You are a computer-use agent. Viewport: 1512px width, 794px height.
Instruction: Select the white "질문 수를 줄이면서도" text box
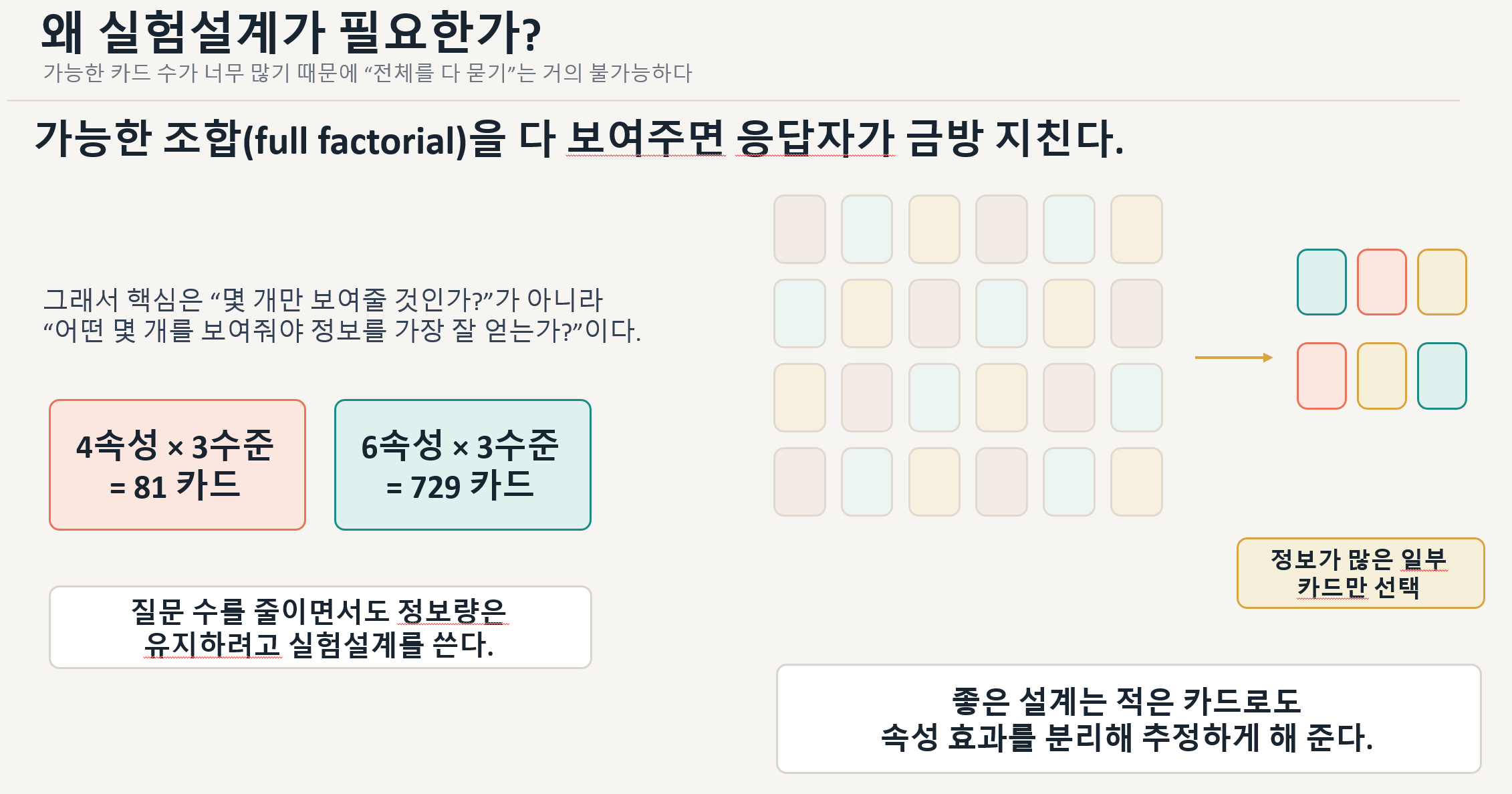[320, 627]
